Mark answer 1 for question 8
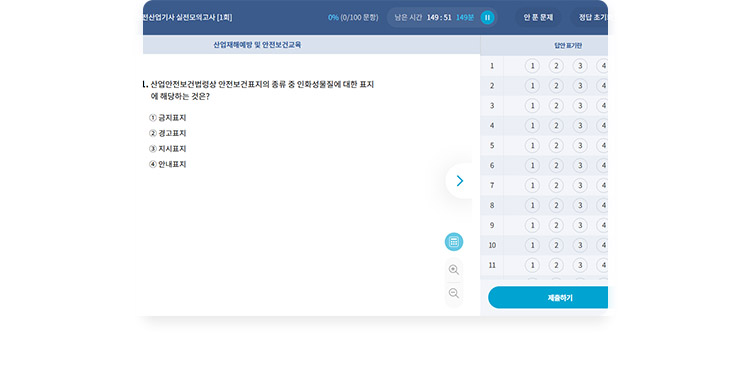 [x=532, y=205]
